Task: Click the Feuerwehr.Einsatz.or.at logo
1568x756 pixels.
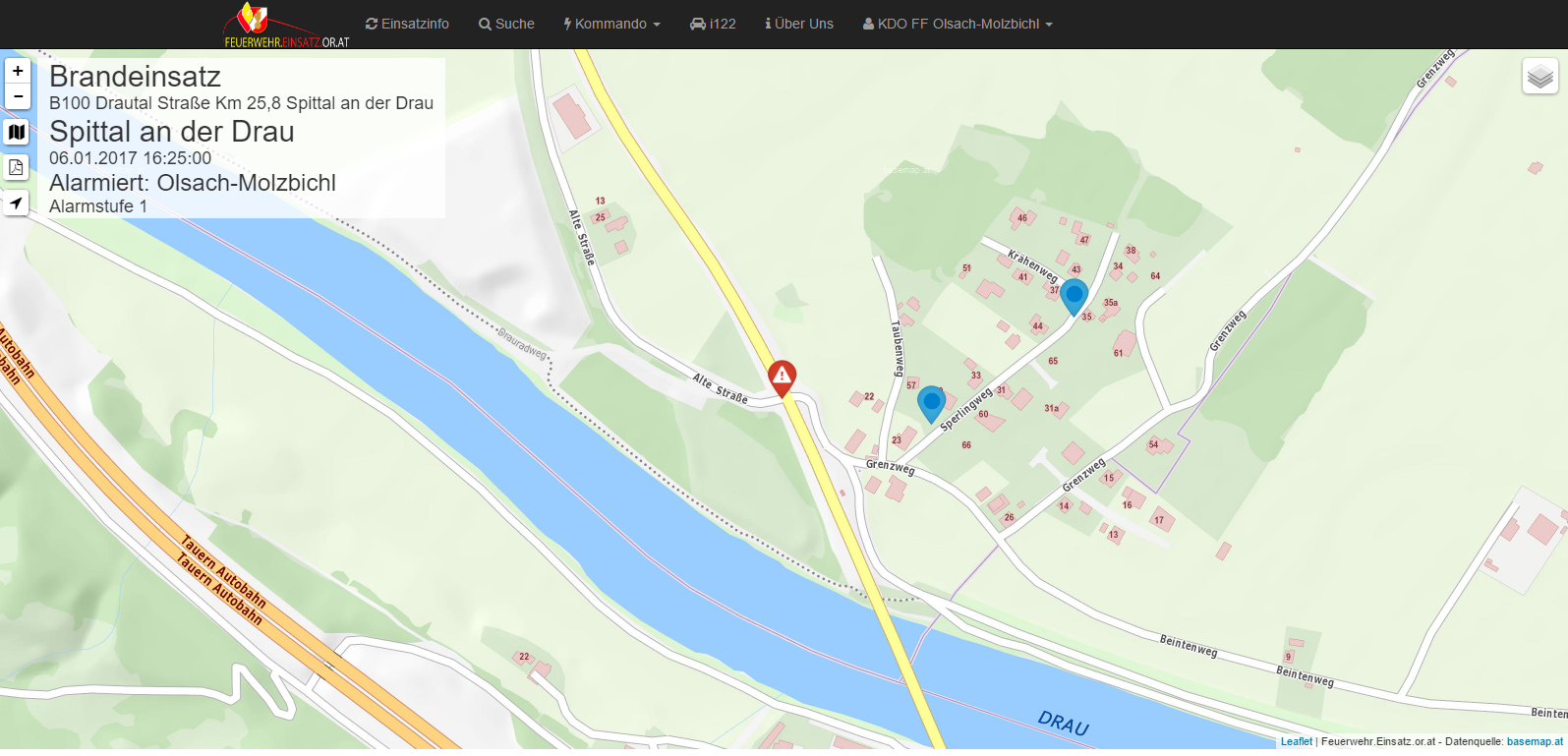Action: tap(286, 25)
